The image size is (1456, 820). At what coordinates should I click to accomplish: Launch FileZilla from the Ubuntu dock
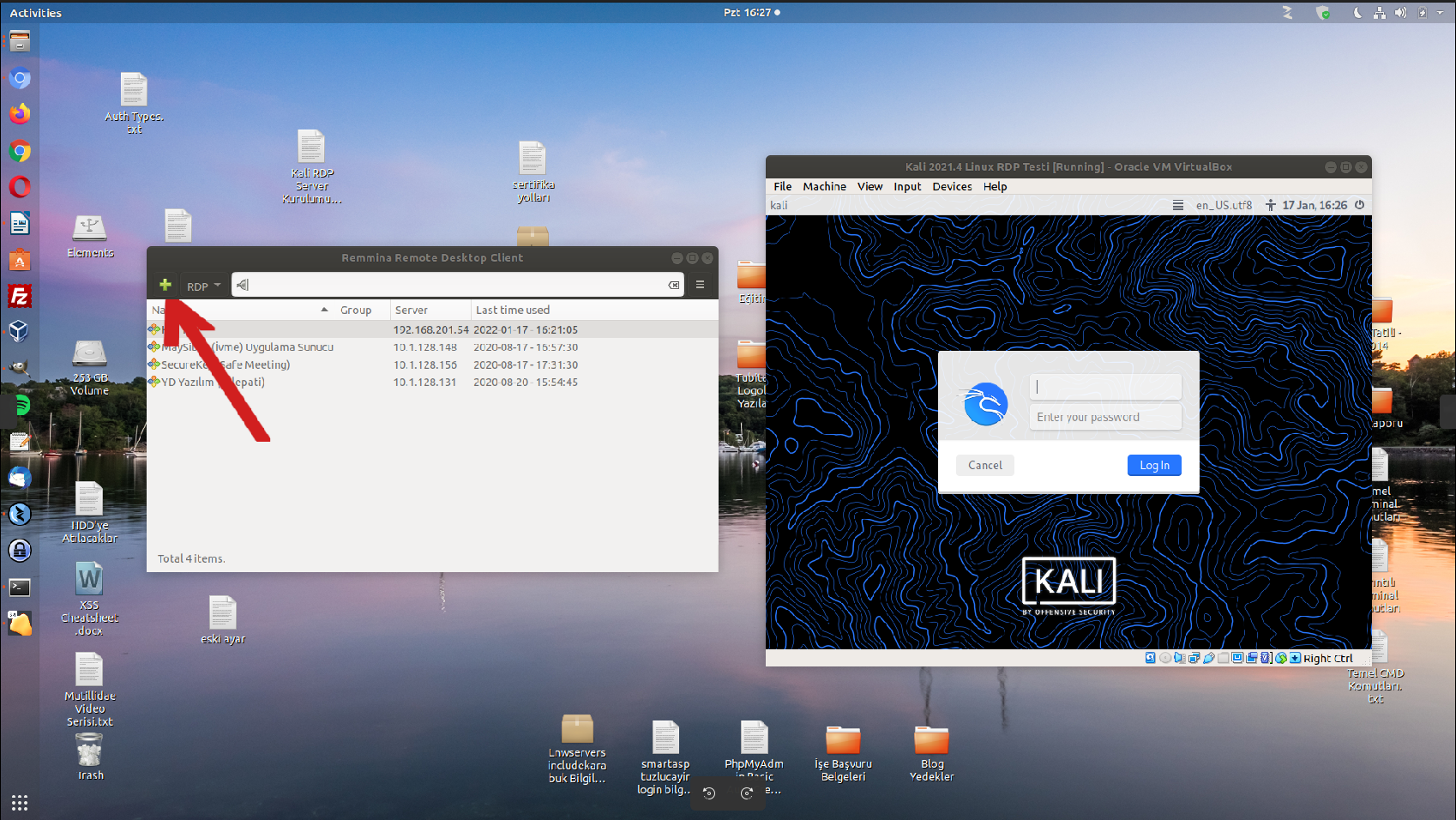coord(20,296)
